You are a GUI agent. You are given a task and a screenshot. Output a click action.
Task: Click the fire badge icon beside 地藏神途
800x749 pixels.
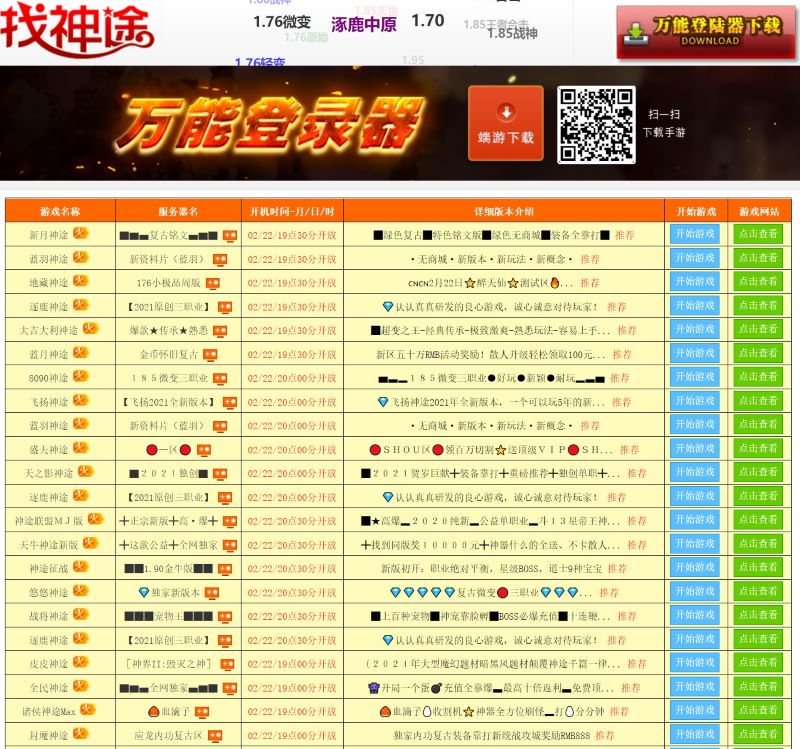(81, 281)
